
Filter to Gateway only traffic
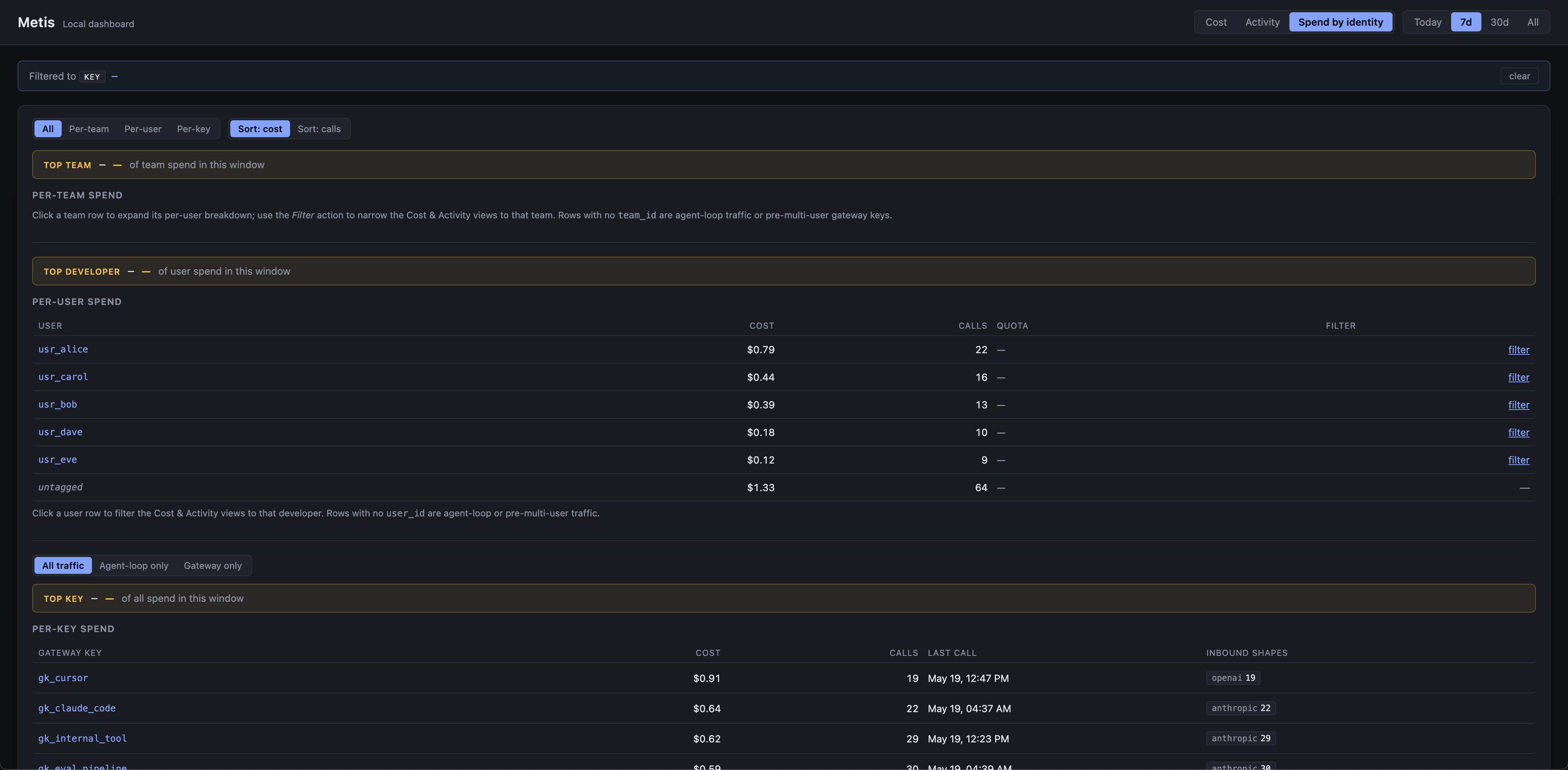(x=212, y=565)
